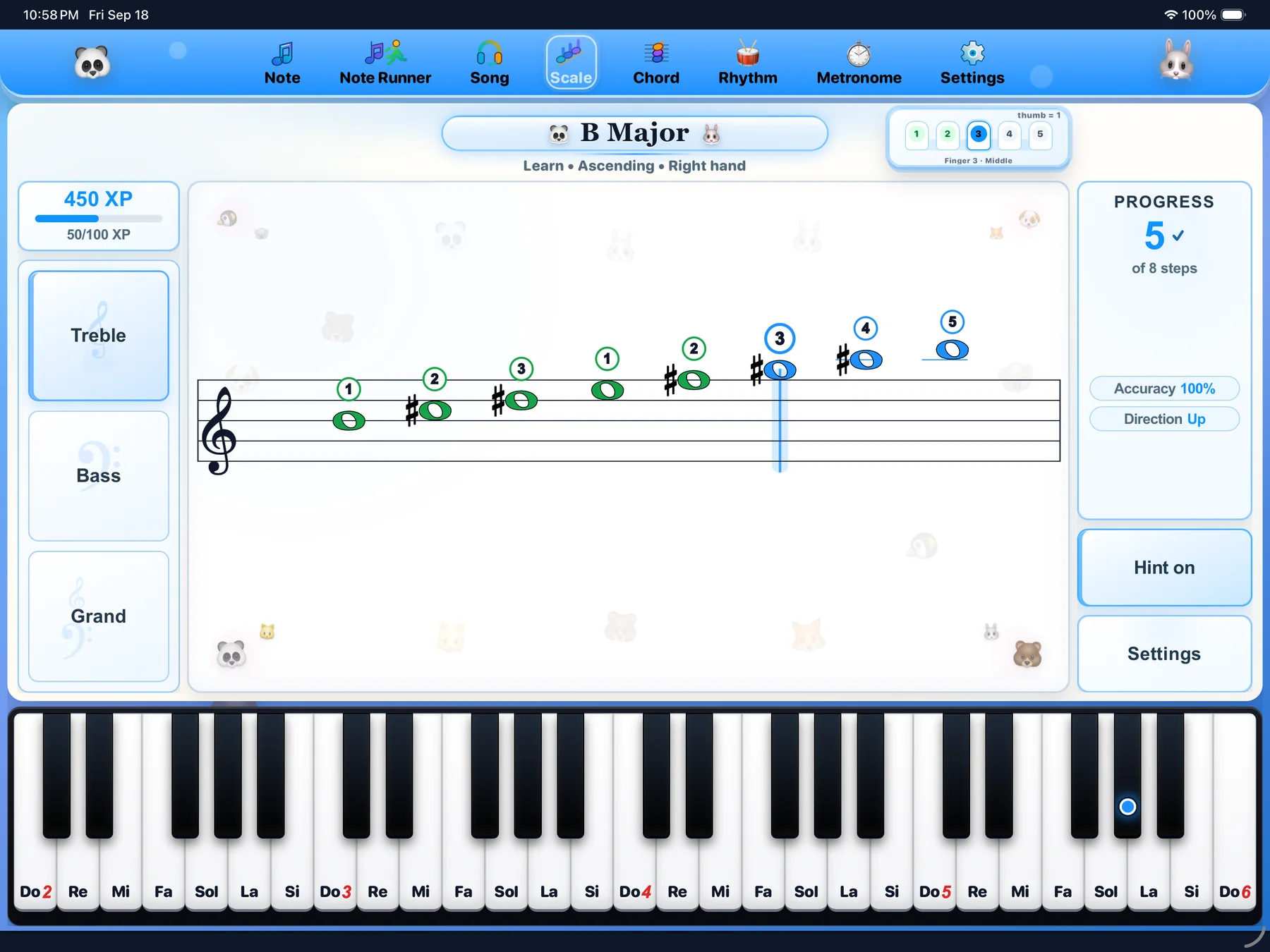Tap the panda emoji at staff area bottom-left

pyautogui.click(x=231, y=654)
